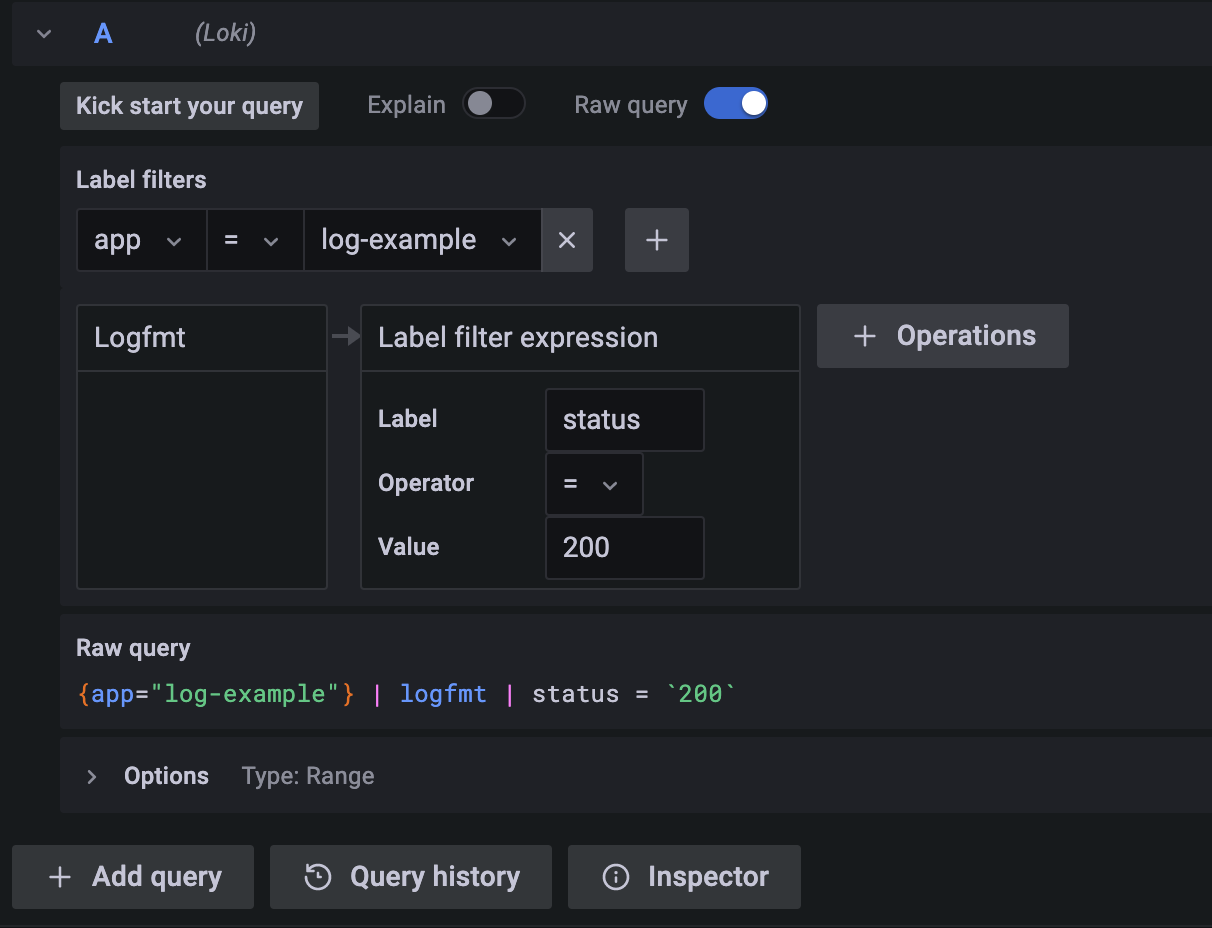Open the app label name dropdown
The height and width of the screenshot is (928, 1212).
pos(140,240)
